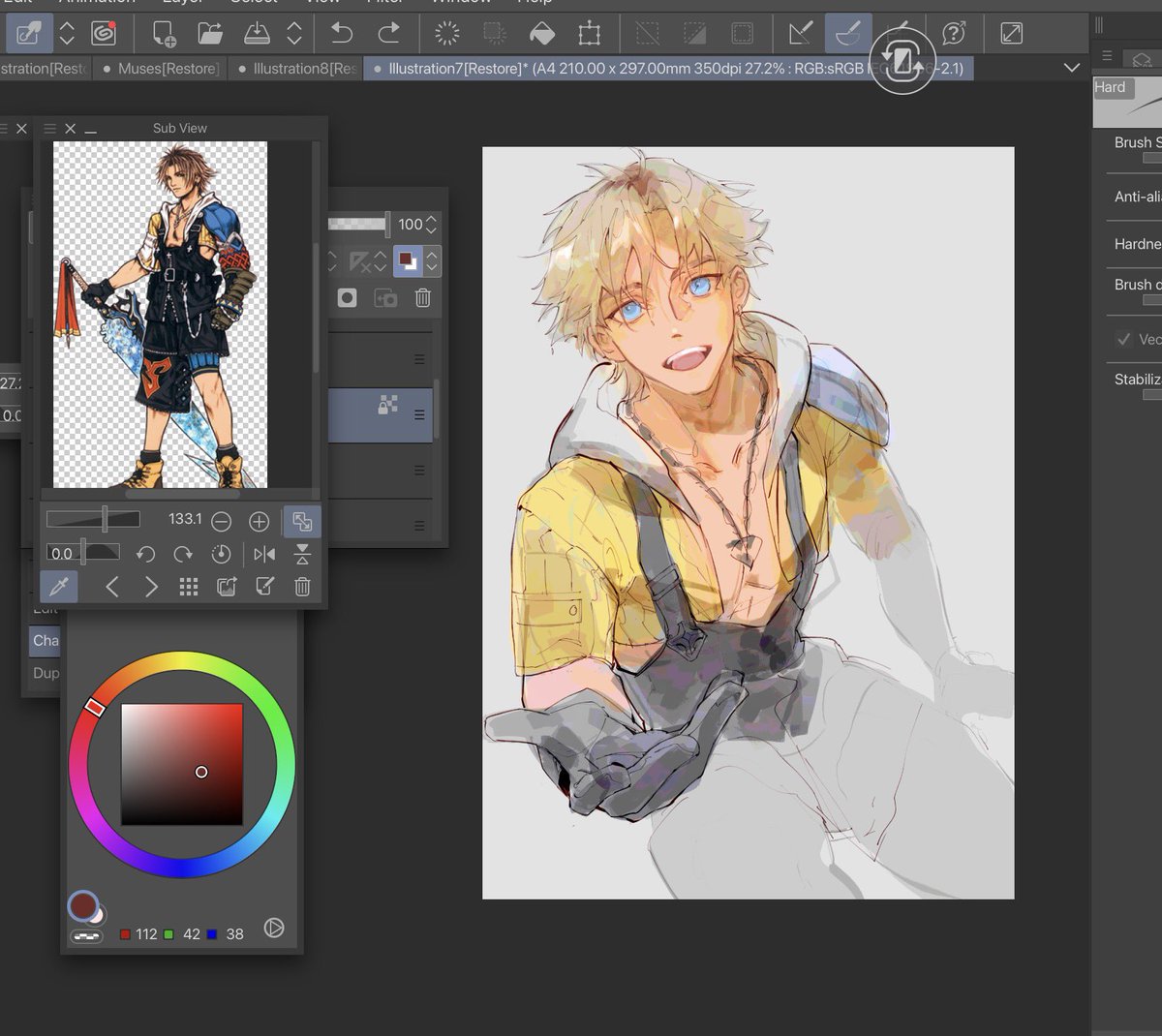Click the Create Layer Mask icon in the layer panel

[347, 298]
